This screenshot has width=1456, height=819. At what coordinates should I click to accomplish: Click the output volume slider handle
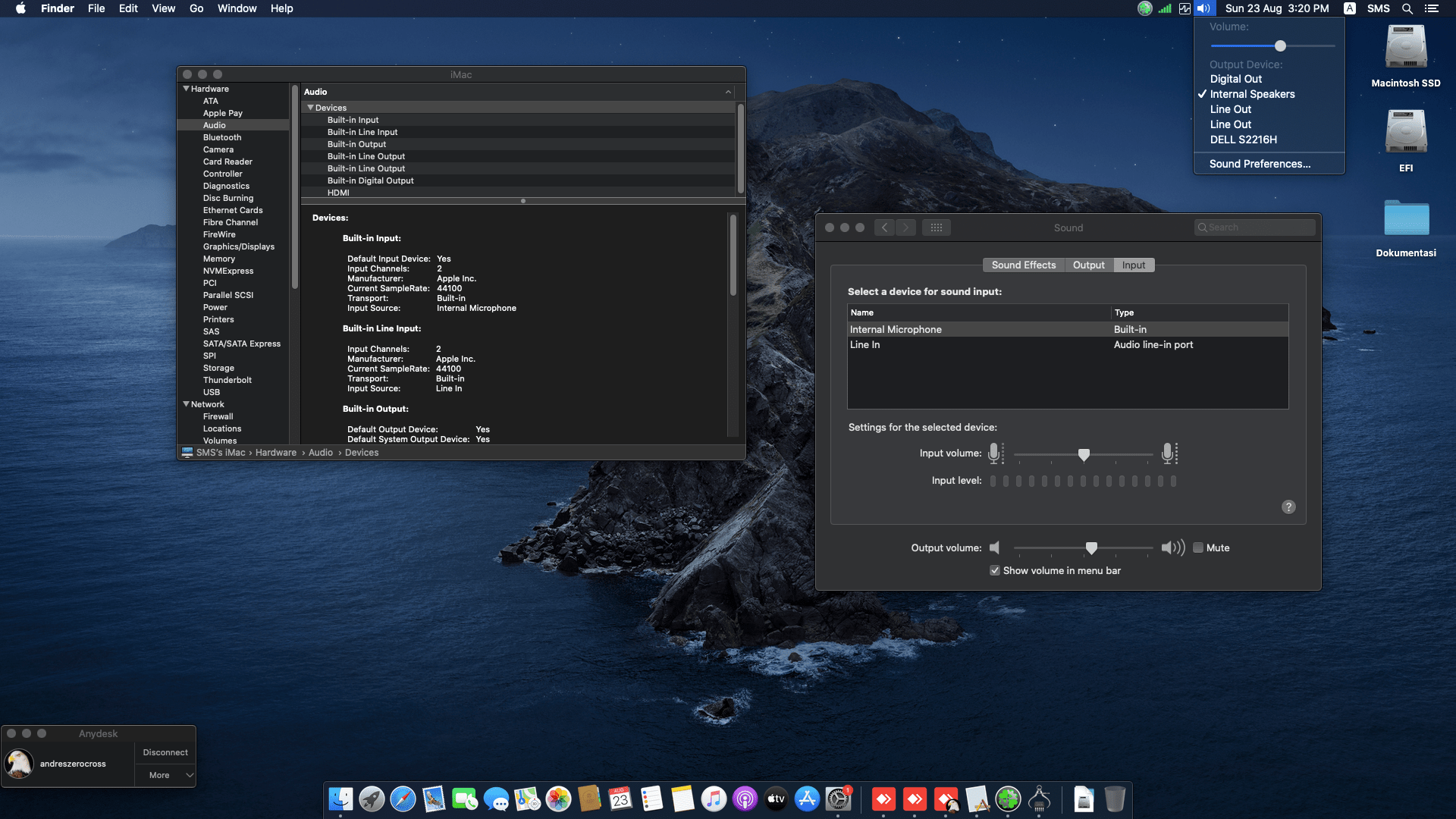point(1091,548)
